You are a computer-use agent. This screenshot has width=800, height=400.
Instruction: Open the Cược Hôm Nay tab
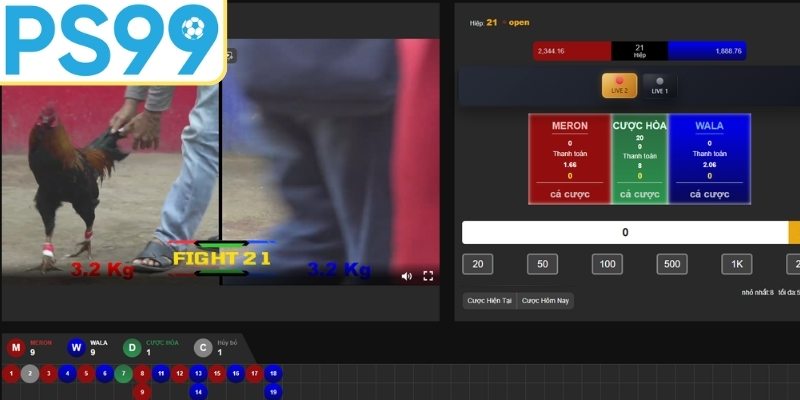coord(546,301)
